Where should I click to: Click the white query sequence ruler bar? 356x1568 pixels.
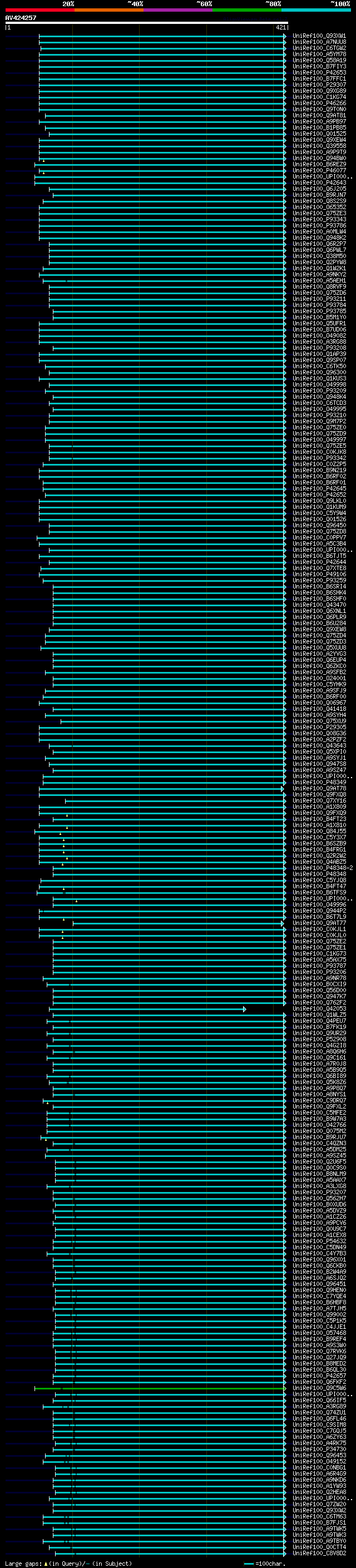[x=147, y=23]
